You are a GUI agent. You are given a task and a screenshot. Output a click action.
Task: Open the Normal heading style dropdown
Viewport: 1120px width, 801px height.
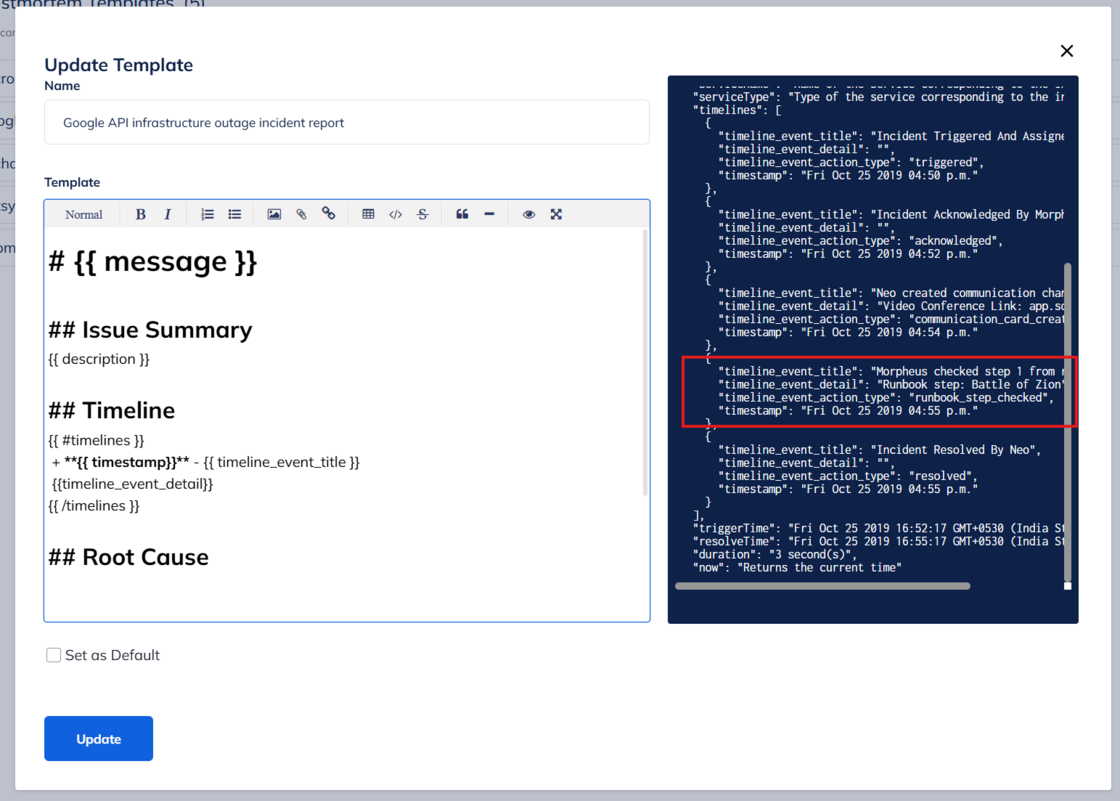point(84,214)
